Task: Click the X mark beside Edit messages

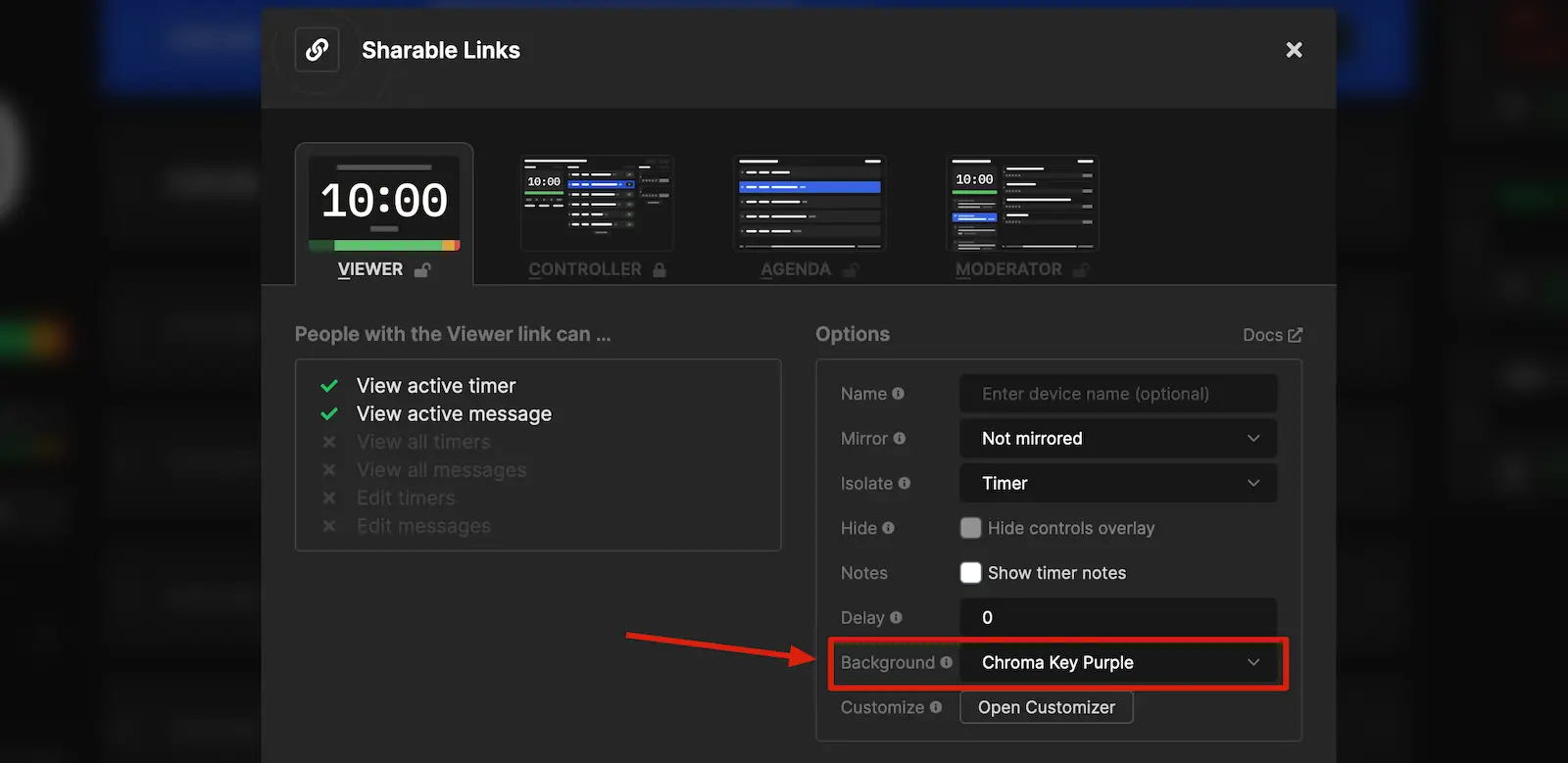Action: [329, 526]
